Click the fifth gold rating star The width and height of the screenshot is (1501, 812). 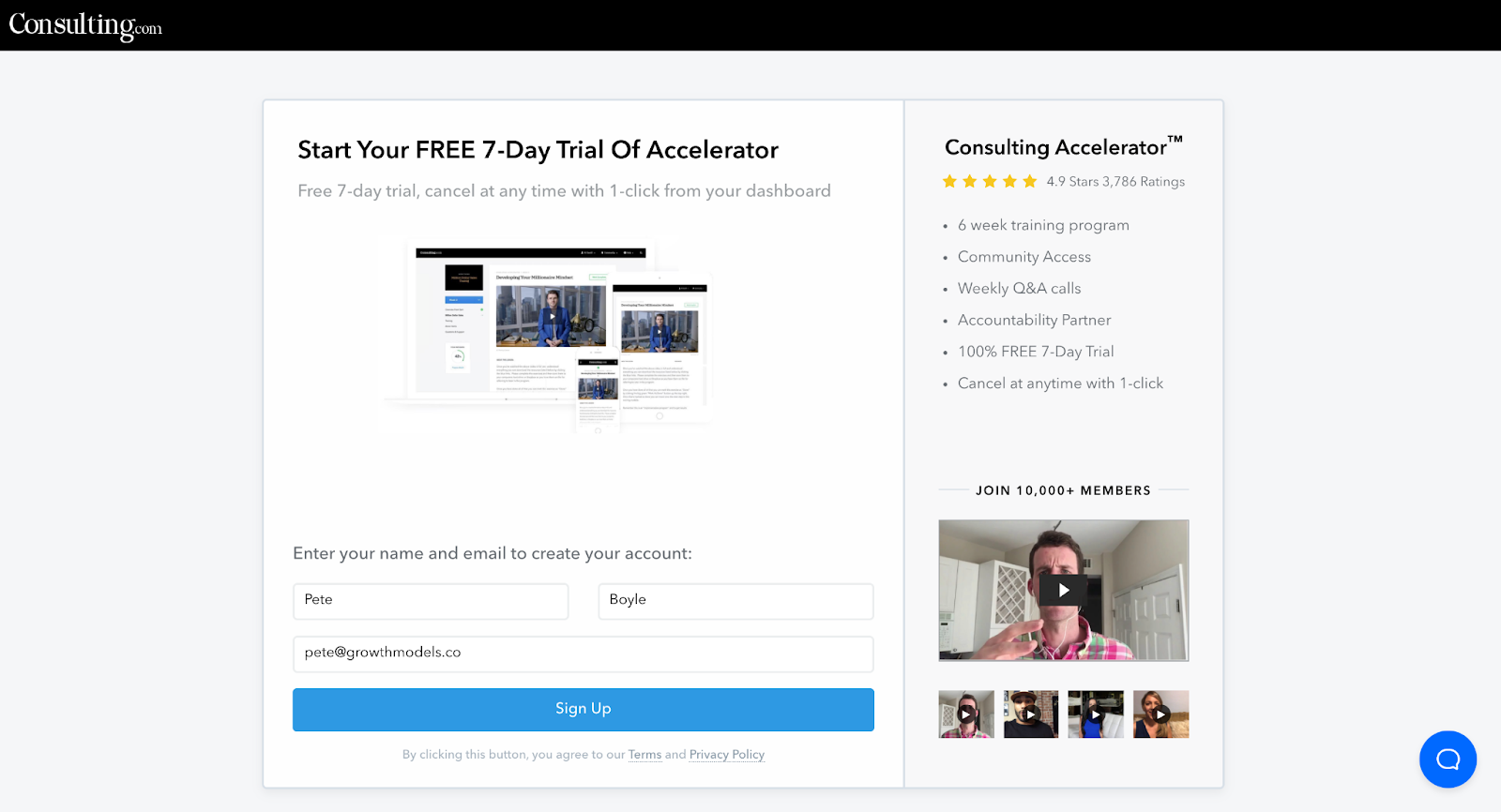point(1029,181)
